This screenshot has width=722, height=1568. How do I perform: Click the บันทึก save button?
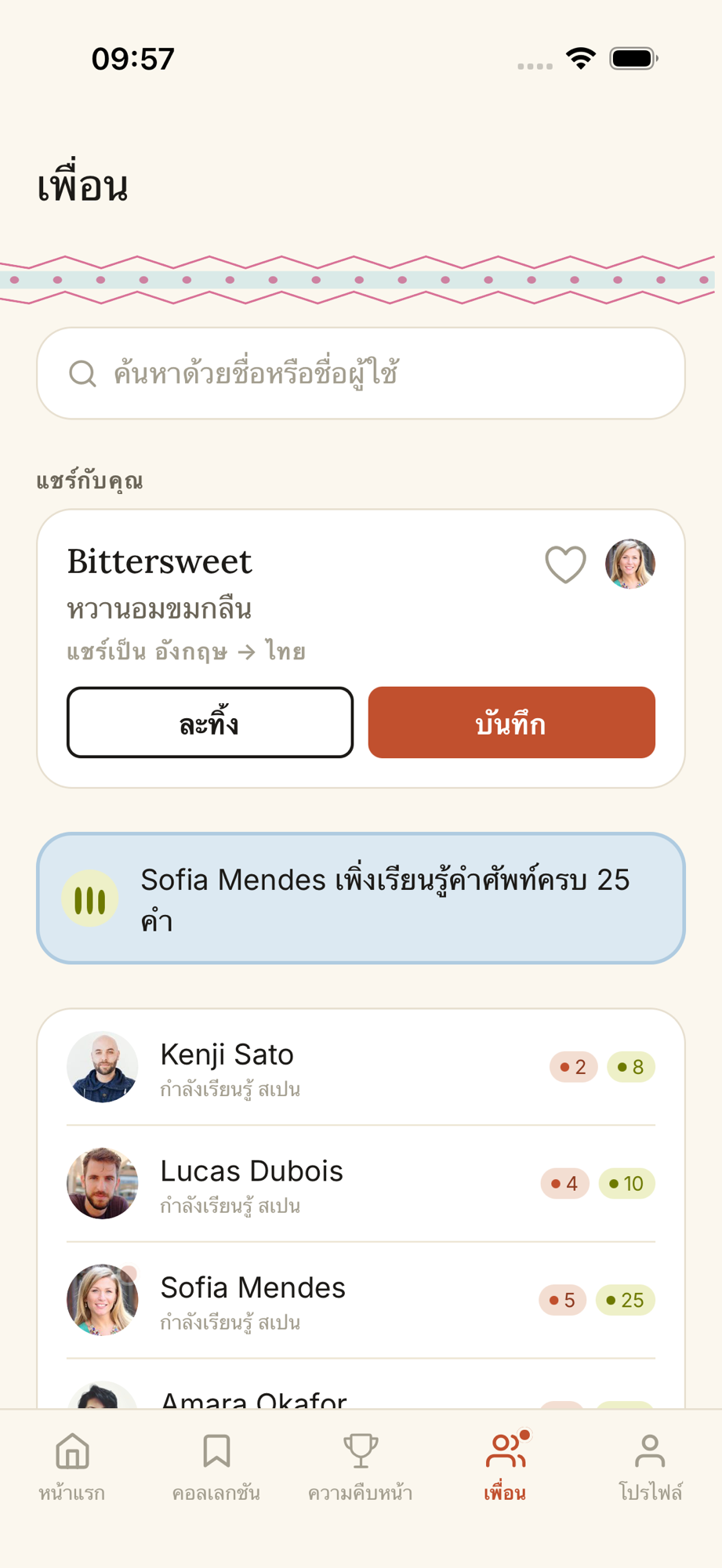pyautogui.click(x=512, y=722)
